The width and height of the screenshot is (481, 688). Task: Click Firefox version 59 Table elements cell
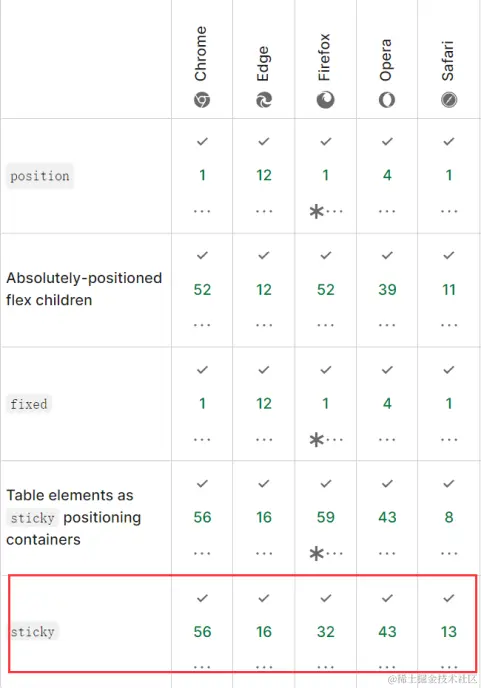(x=326, y=517)
